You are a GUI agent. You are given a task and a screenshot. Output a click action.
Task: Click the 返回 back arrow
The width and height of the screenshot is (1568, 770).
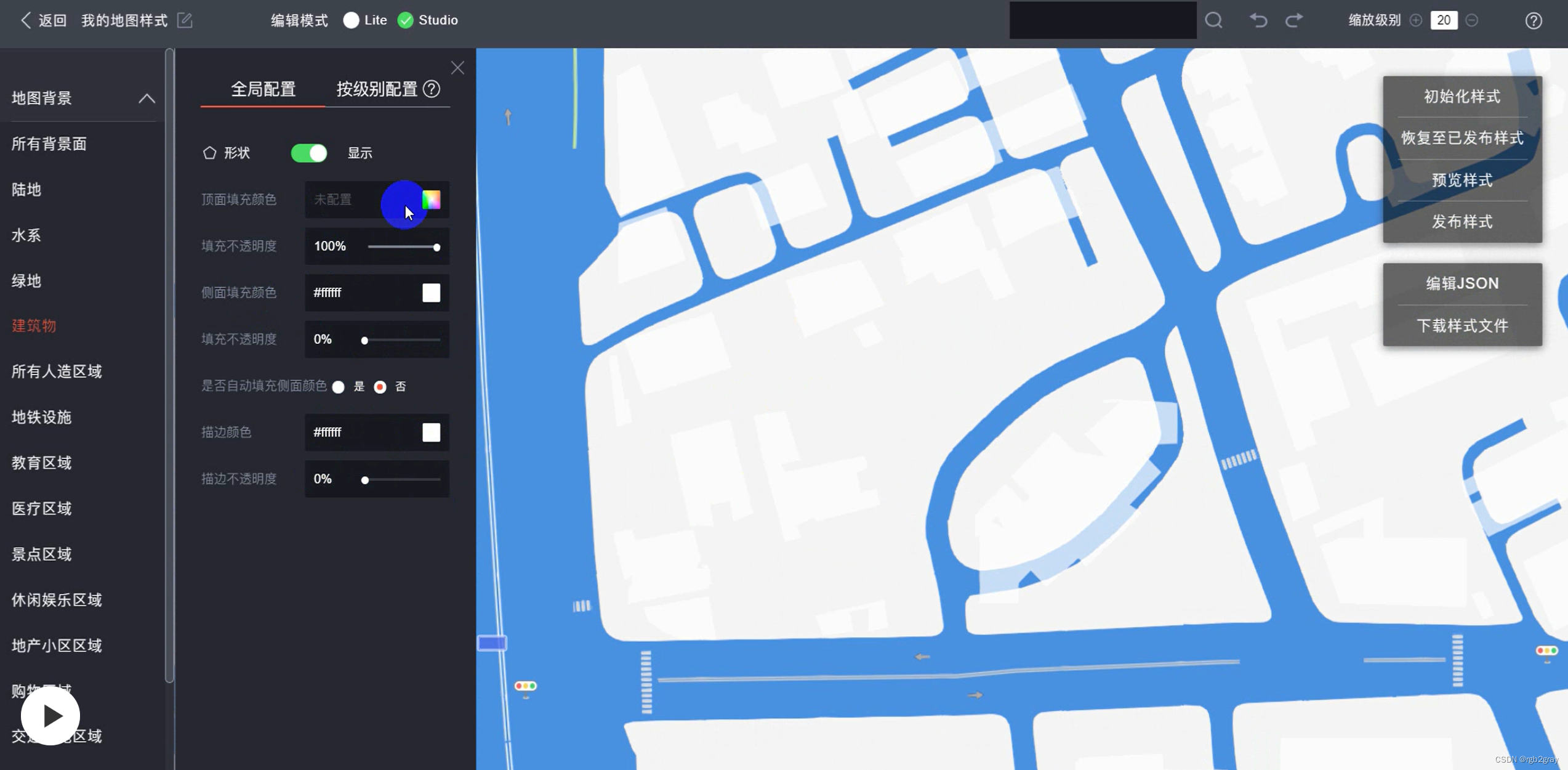click(x=26, y=20)
